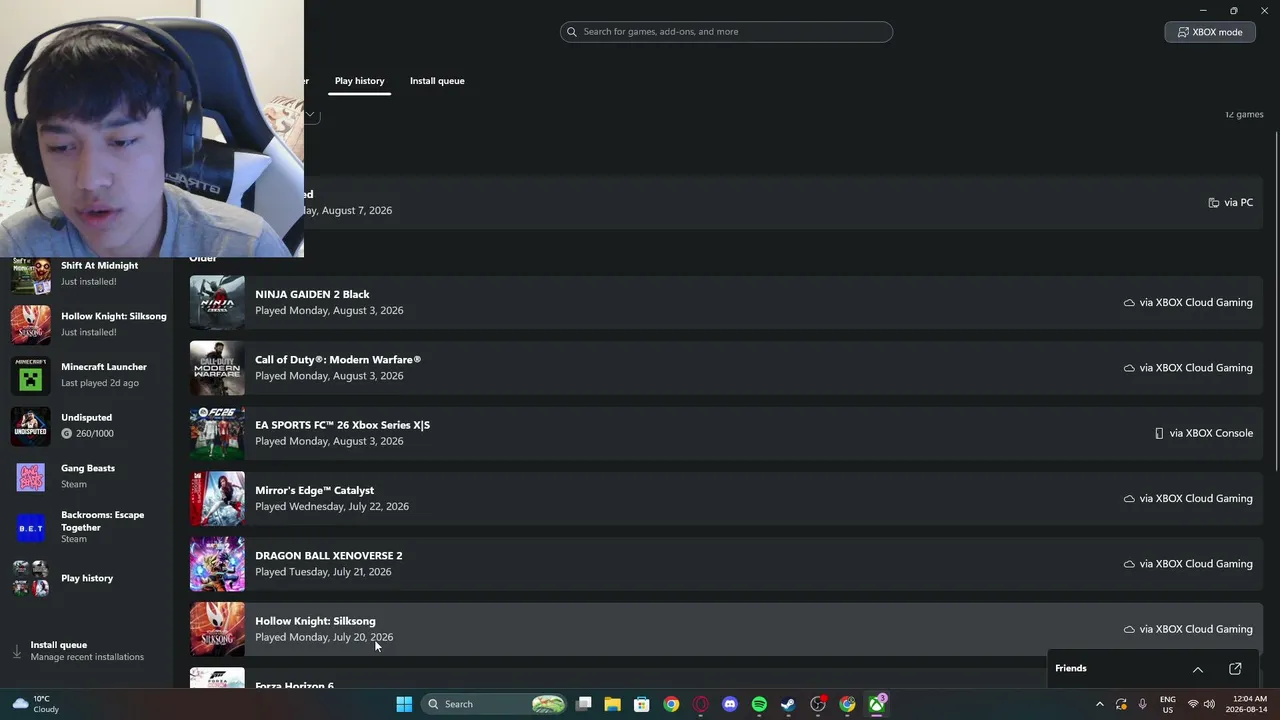
Task: Open Backrooms: Escape Together sidebar icon
Action: tap(30, 528)
